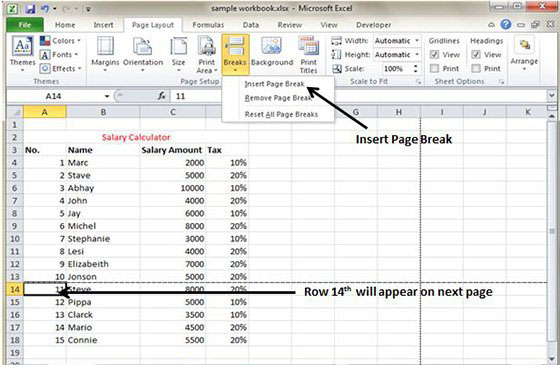Image resolution: width=560 pixels, height=365 pixels.
Task: Expand the Width Automatic dropdown
Action: point(416,41)
